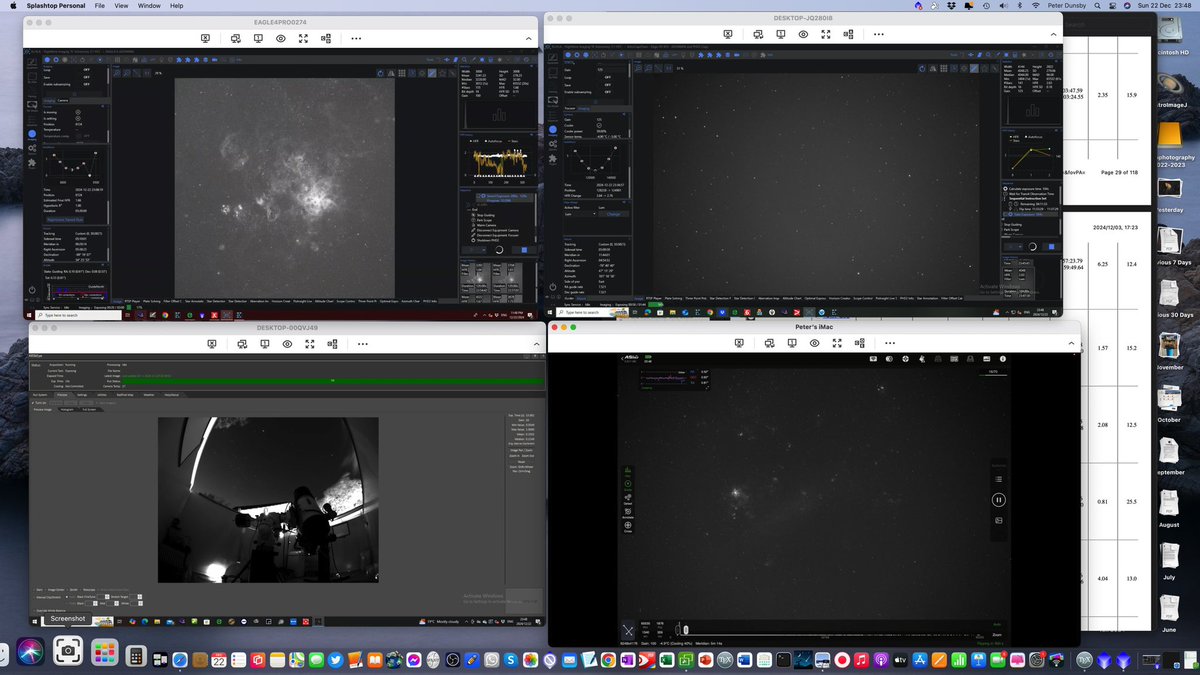This screenshot has height=675, width=1200.
Task: Open the Window menu in the macOS menu bar
Action: click(148, 5)
